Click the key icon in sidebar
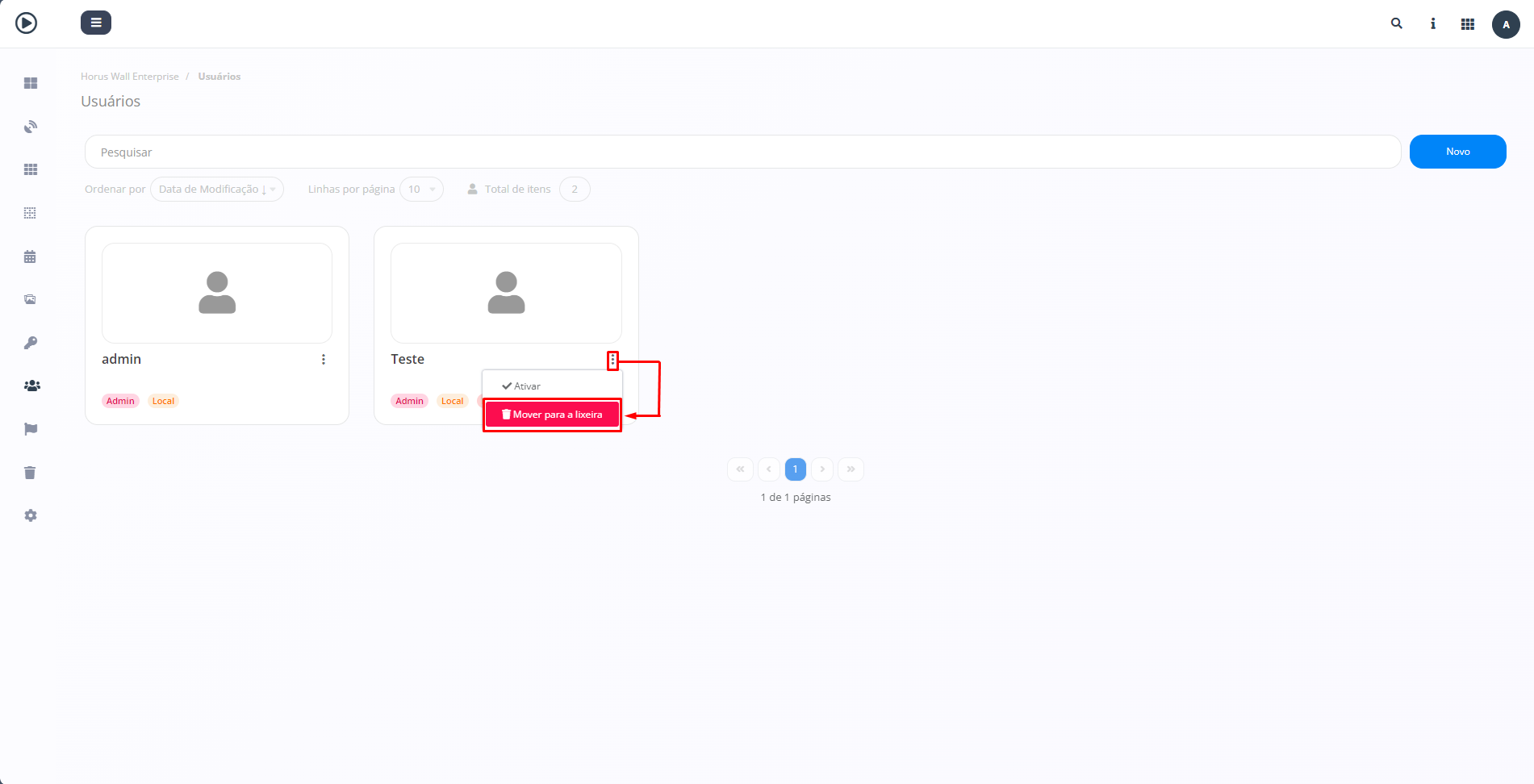Image resolution: width=1534 pixels, height=784 pixels. pos(31,343)
